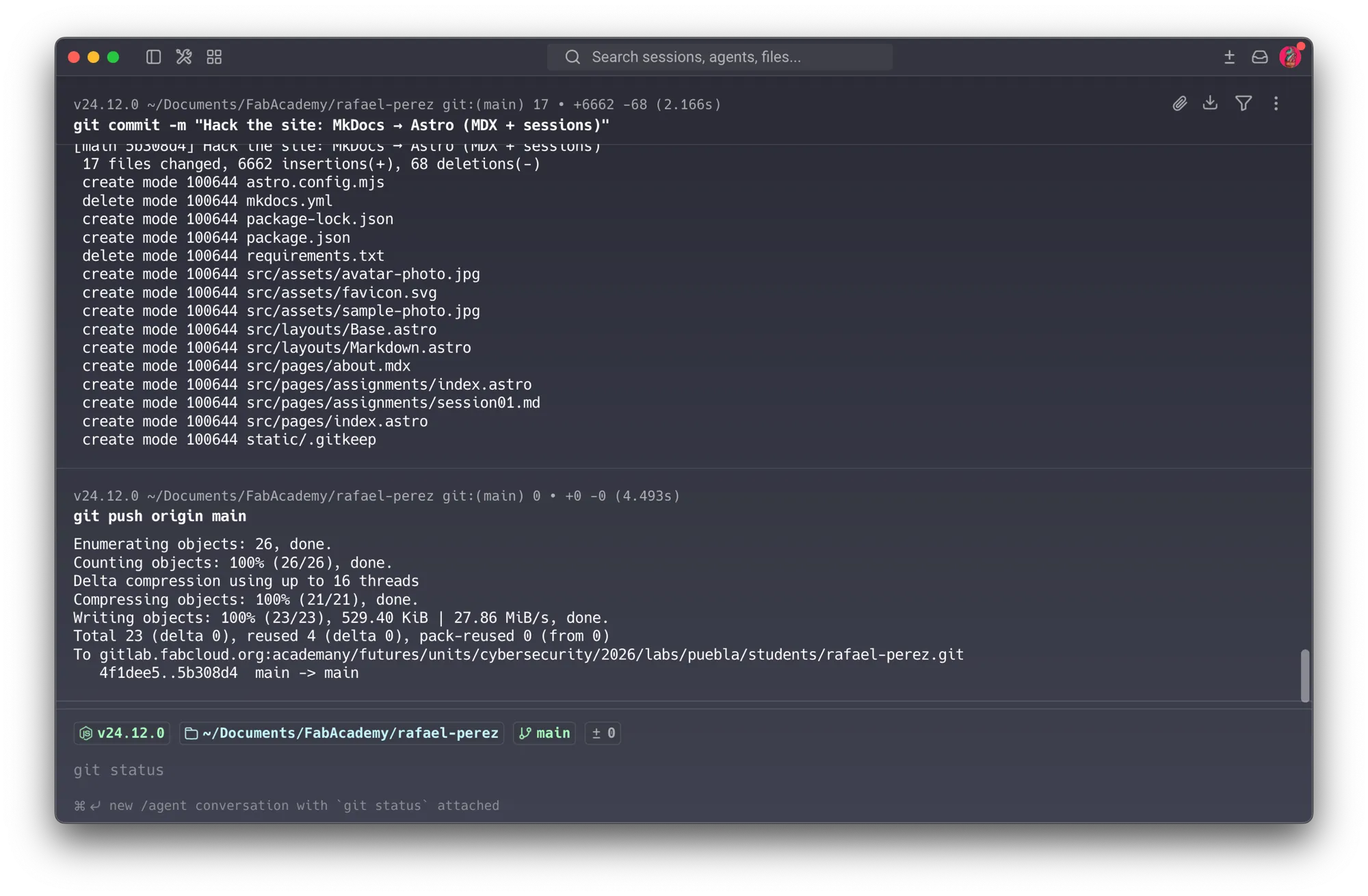Click the 'src/pages/assignments/session01.md' line
This screenshot has height=896, width=1368.
[311, 403]
